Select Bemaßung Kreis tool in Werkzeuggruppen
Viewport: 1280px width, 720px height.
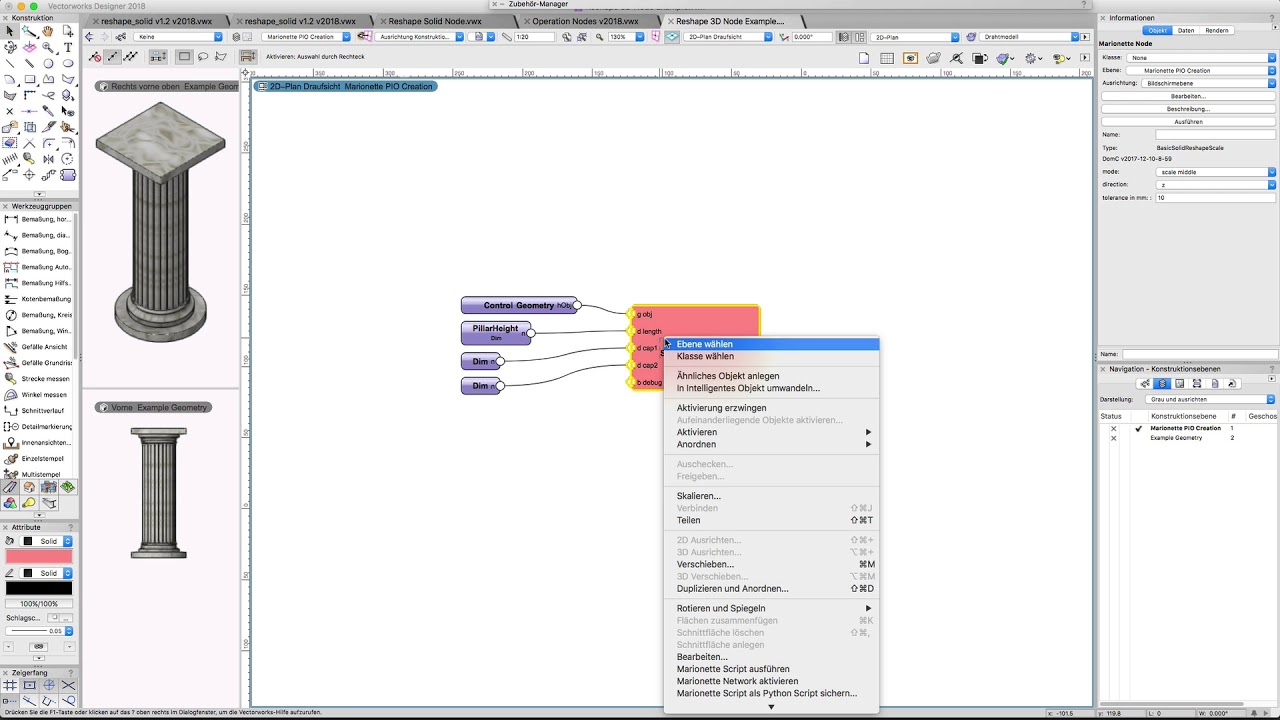coord(40,315)
